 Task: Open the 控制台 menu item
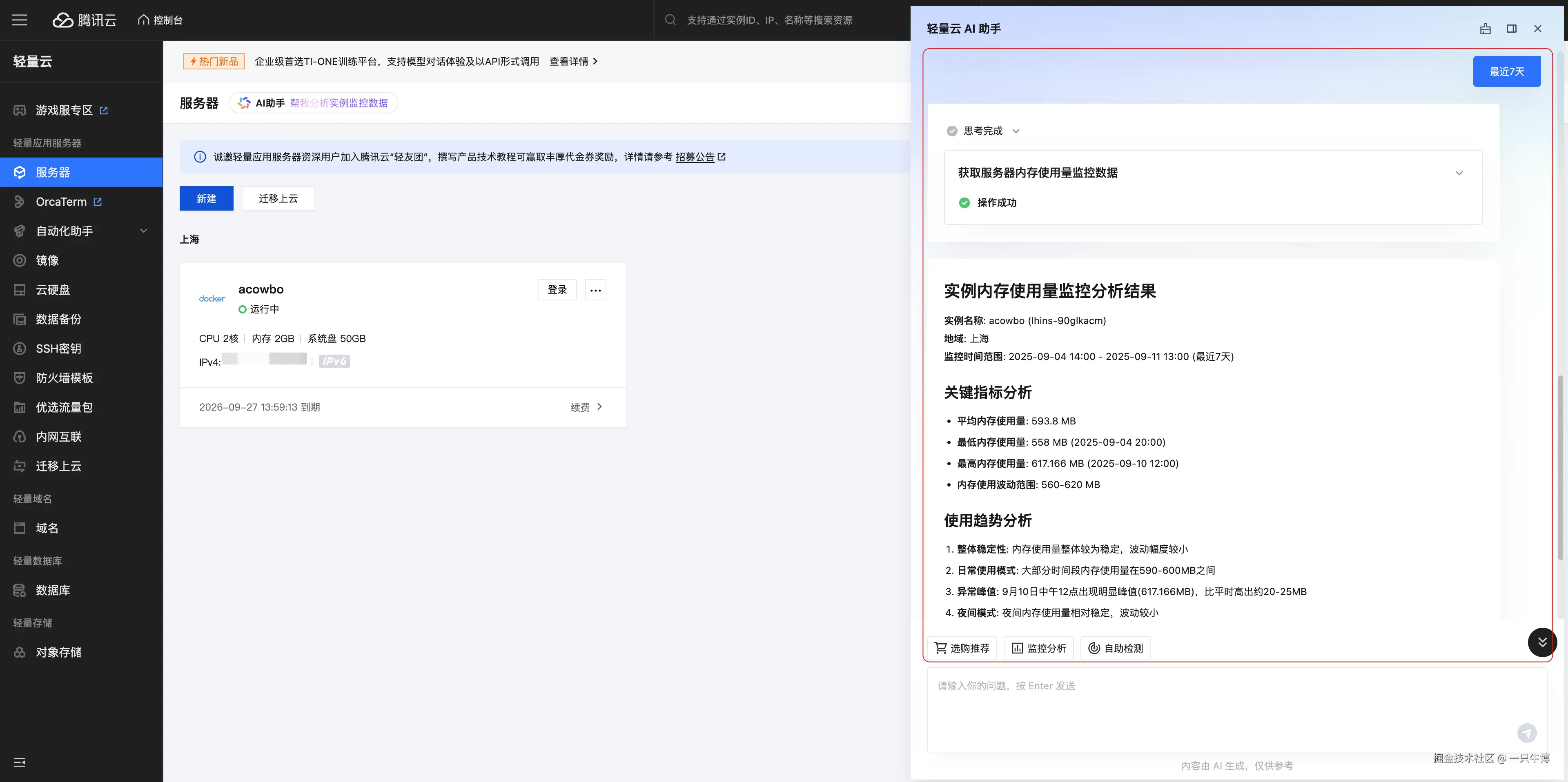tap(160, 20)
